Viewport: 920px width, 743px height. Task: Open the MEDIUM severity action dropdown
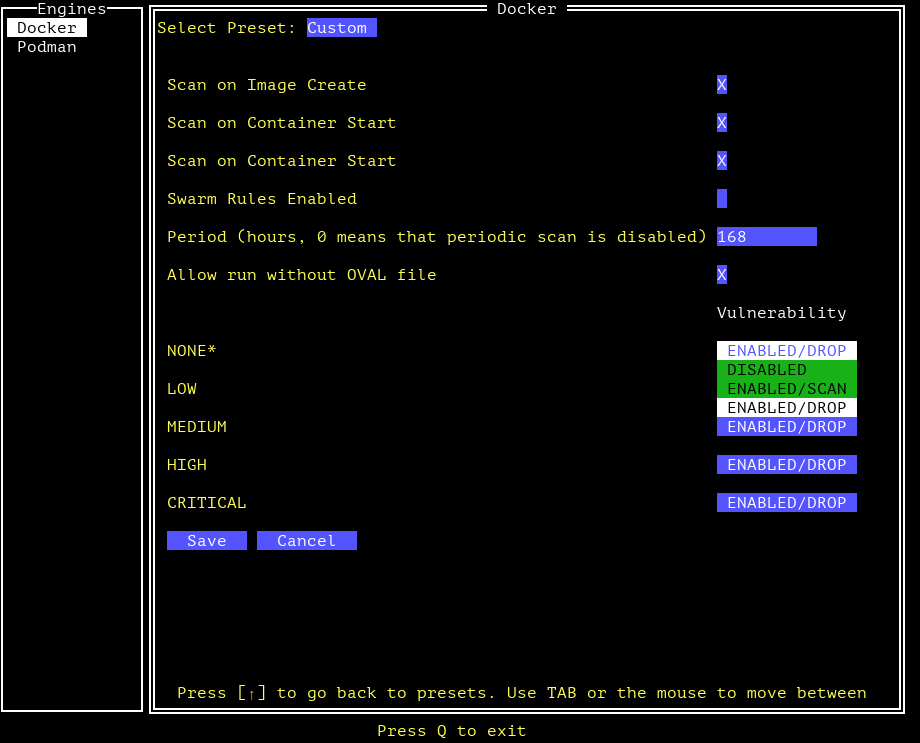786,427
